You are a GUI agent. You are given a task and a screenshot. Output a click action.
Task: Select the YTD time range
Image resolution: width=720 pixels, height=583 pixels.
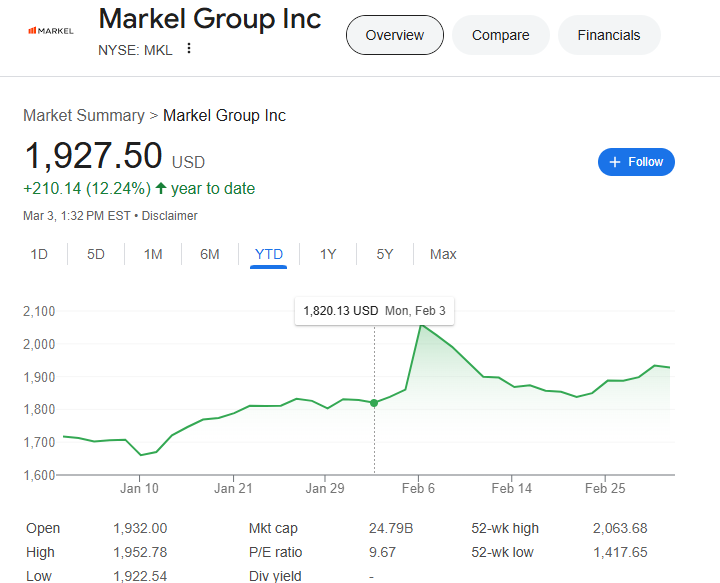pos(269,254)
